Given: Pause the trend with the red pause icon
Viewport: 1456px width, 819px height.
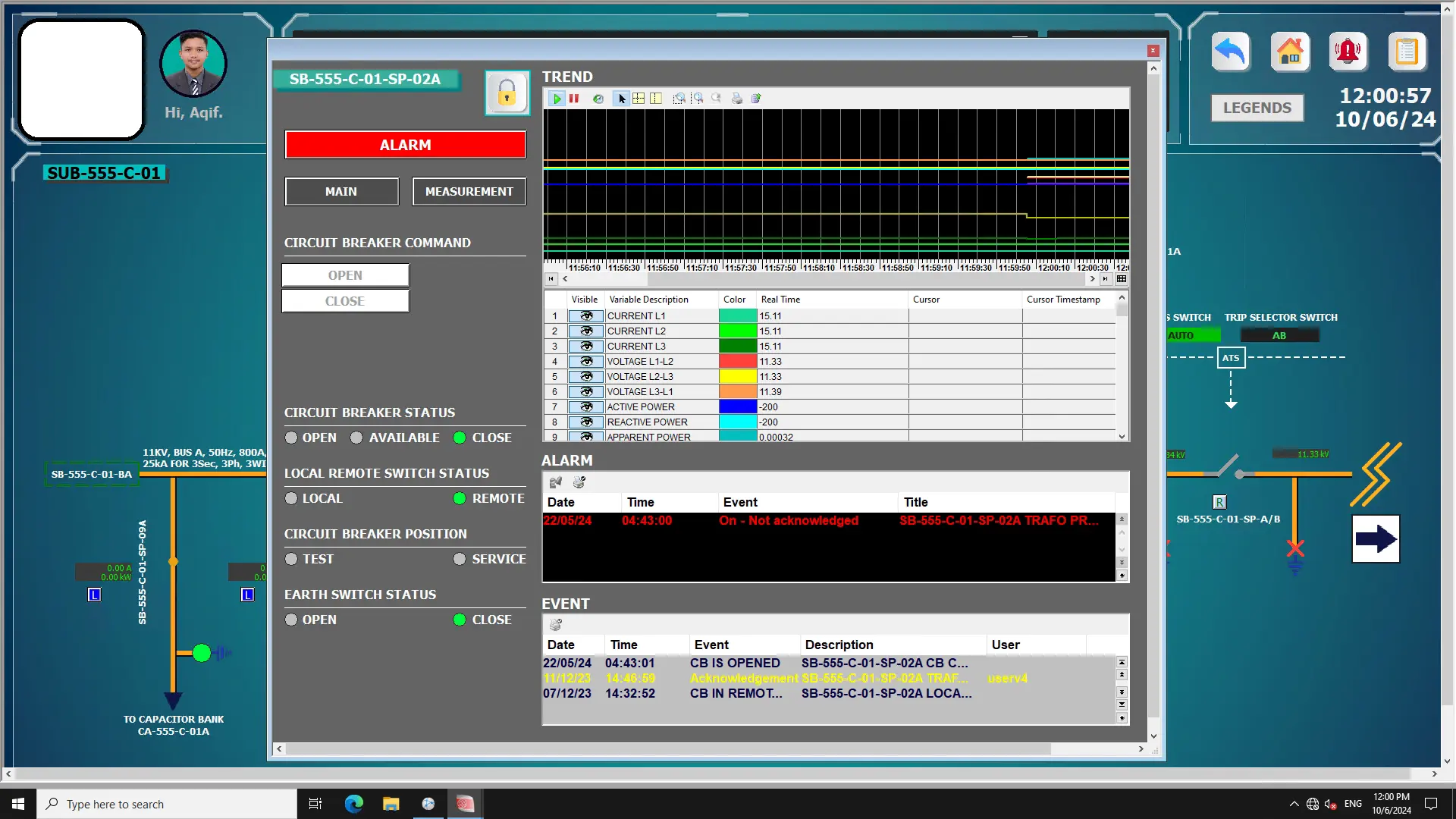Looking at the screenshot, I should pyautogui.click(x=574, y=99).
